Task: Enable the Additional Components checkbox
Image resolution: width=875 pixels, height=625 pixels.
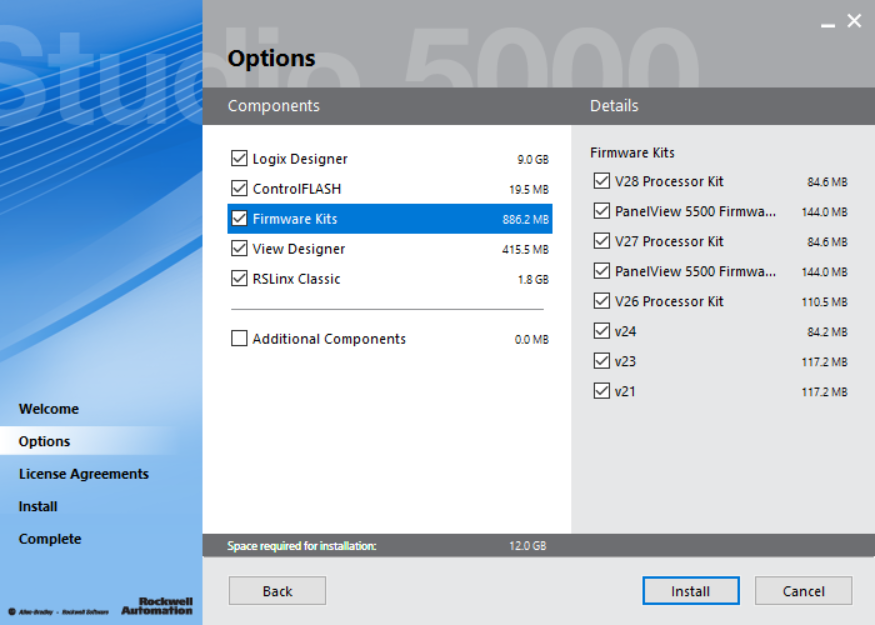Action: click(x=239, y=338)
